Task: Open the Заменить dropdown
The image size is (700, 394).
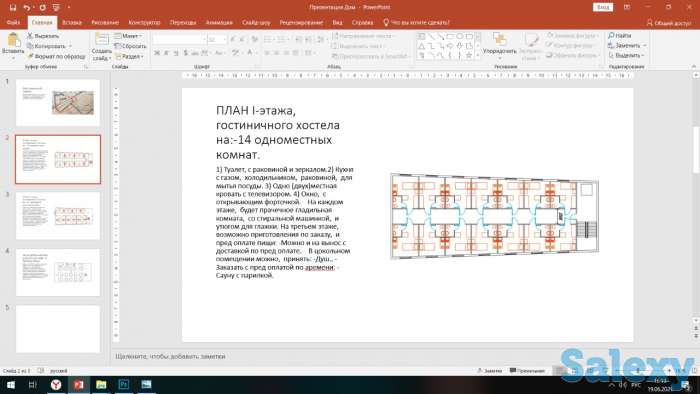Action: point(626,46)
